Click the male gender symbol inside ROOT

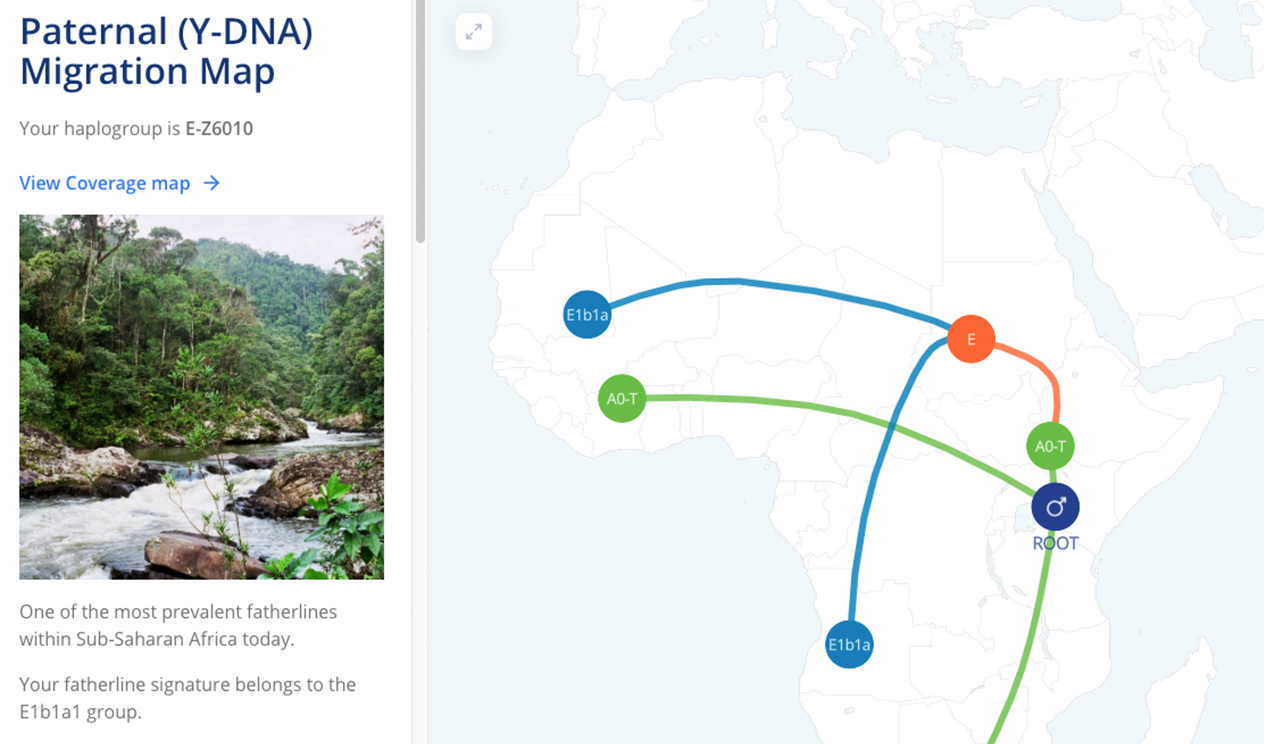tap(1055, 505)
